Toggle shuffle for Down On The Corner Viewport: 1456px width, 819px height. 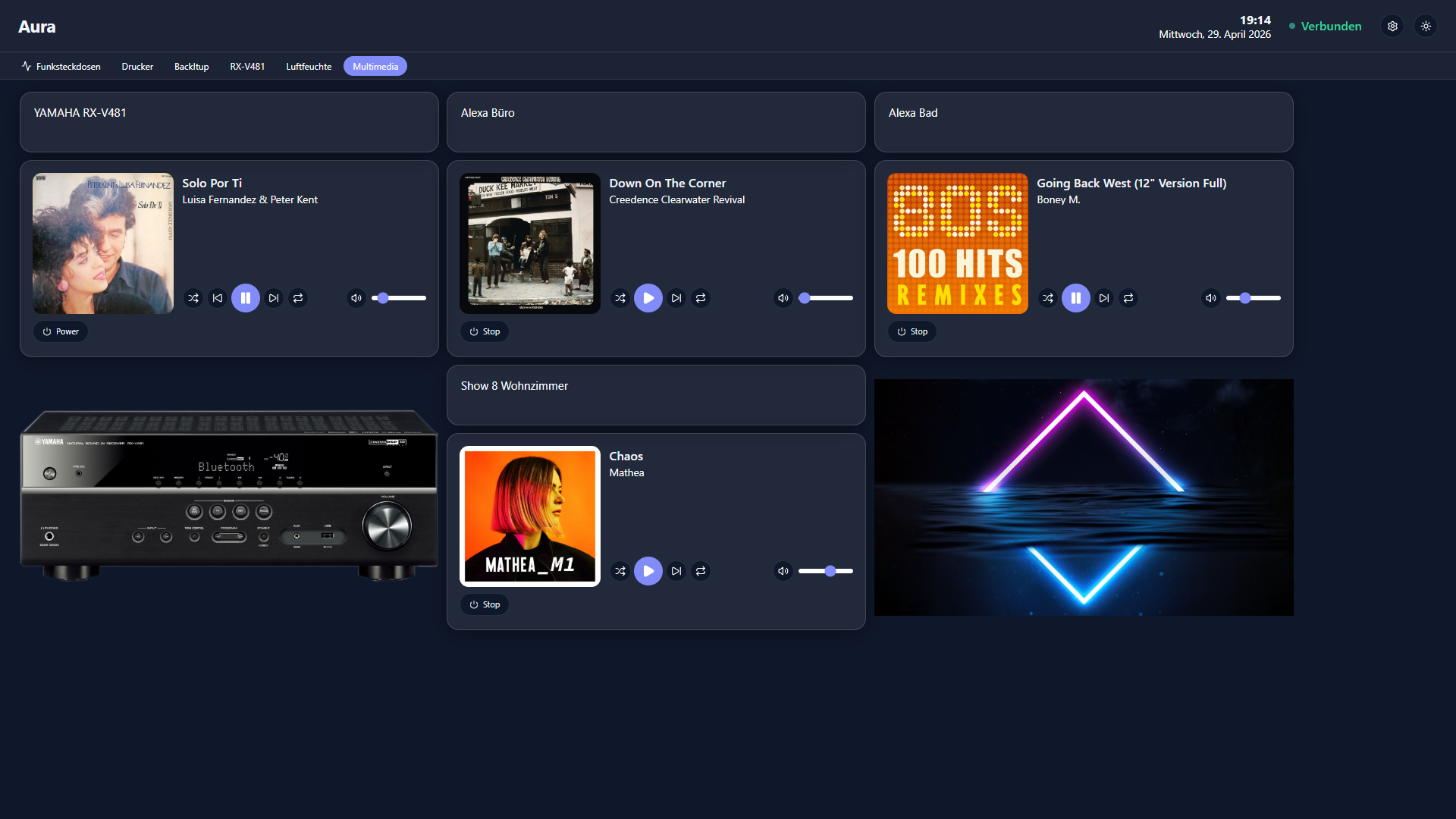[x=620, y=298]
